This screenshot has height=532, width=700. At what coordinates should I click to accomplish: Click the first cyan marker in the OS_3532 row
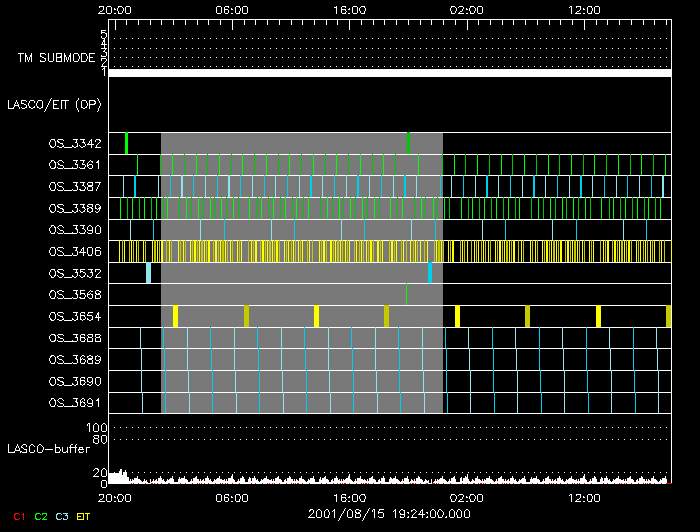[148, 273]
